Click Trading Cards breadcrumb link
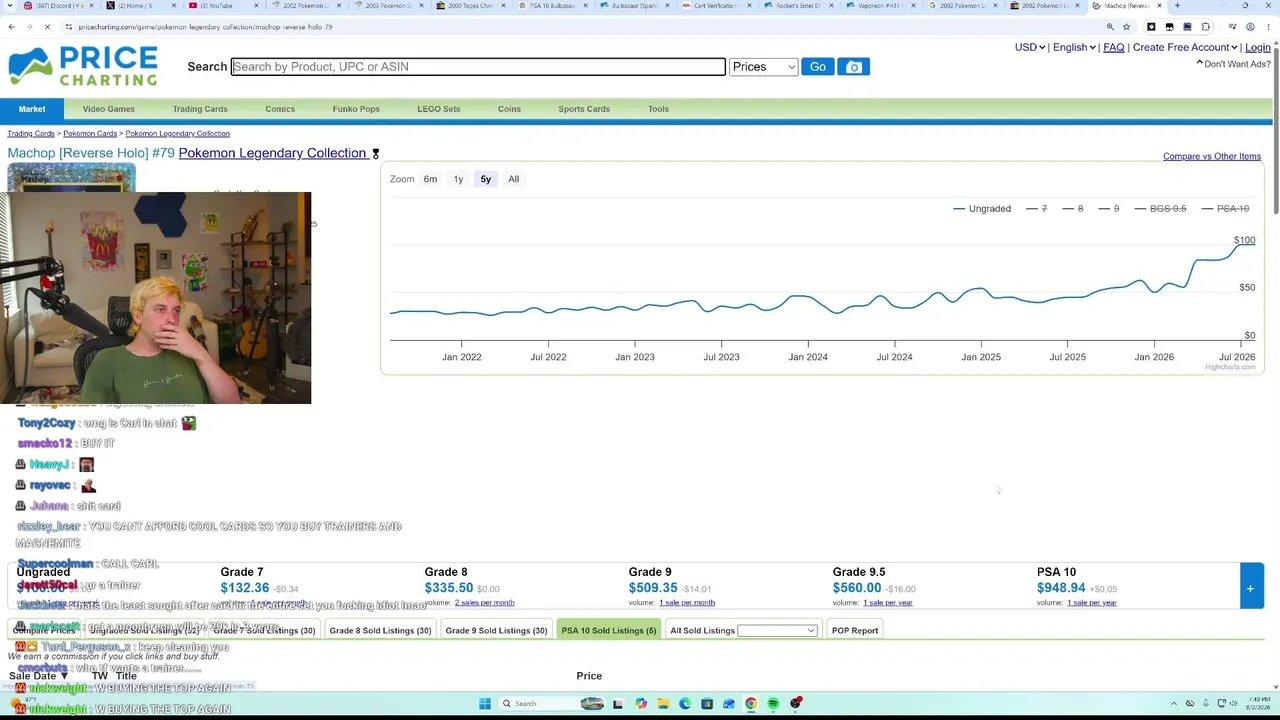Image resolution: width=1280 pixels, height=720 pixels. (x=31, y=133)
